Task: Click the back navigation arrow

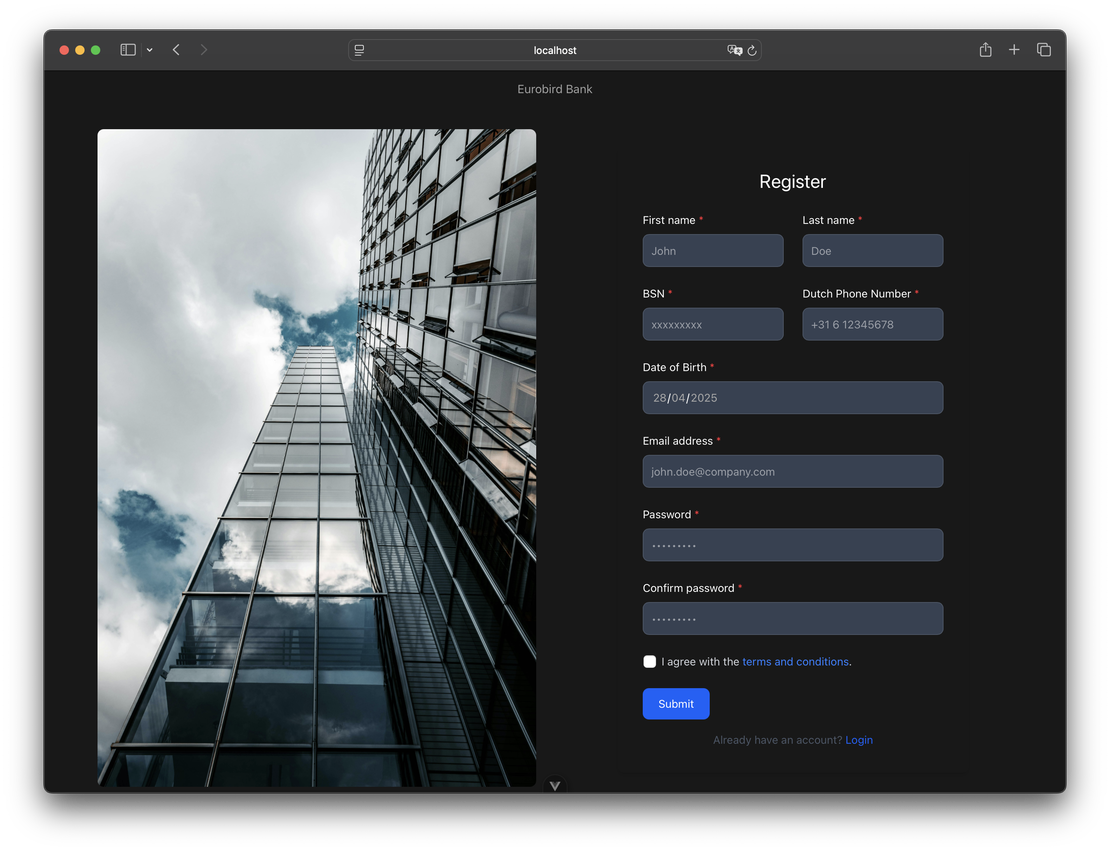Action: pos(176,49)
